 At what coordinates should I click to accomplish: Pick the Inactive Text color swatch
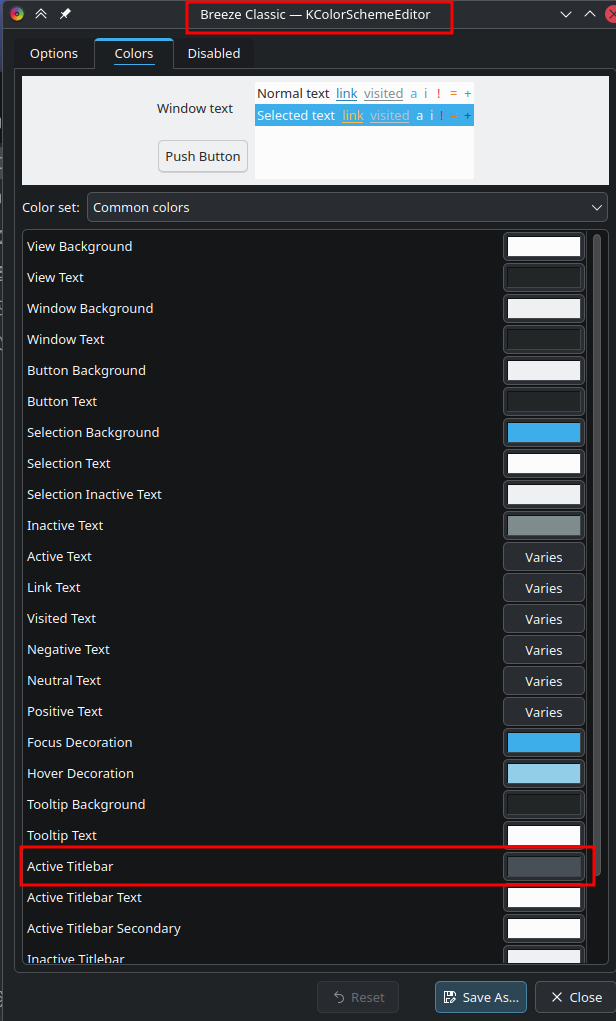click(x=544, y=525)
